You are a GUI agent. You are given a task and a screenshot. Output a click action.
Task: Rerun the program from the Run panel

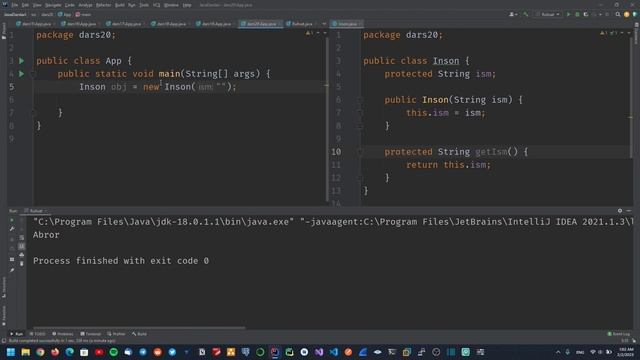click(12, 220)
